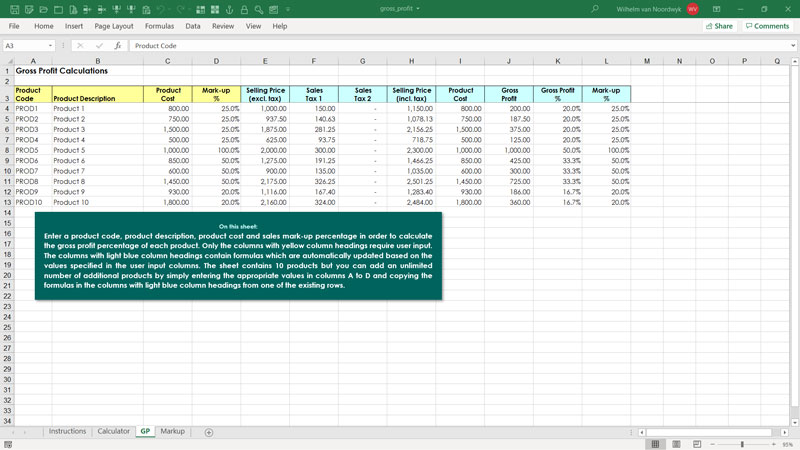Open the Help ribbon tab
This screenshot has width=800, height=450.
pos(280,26)
